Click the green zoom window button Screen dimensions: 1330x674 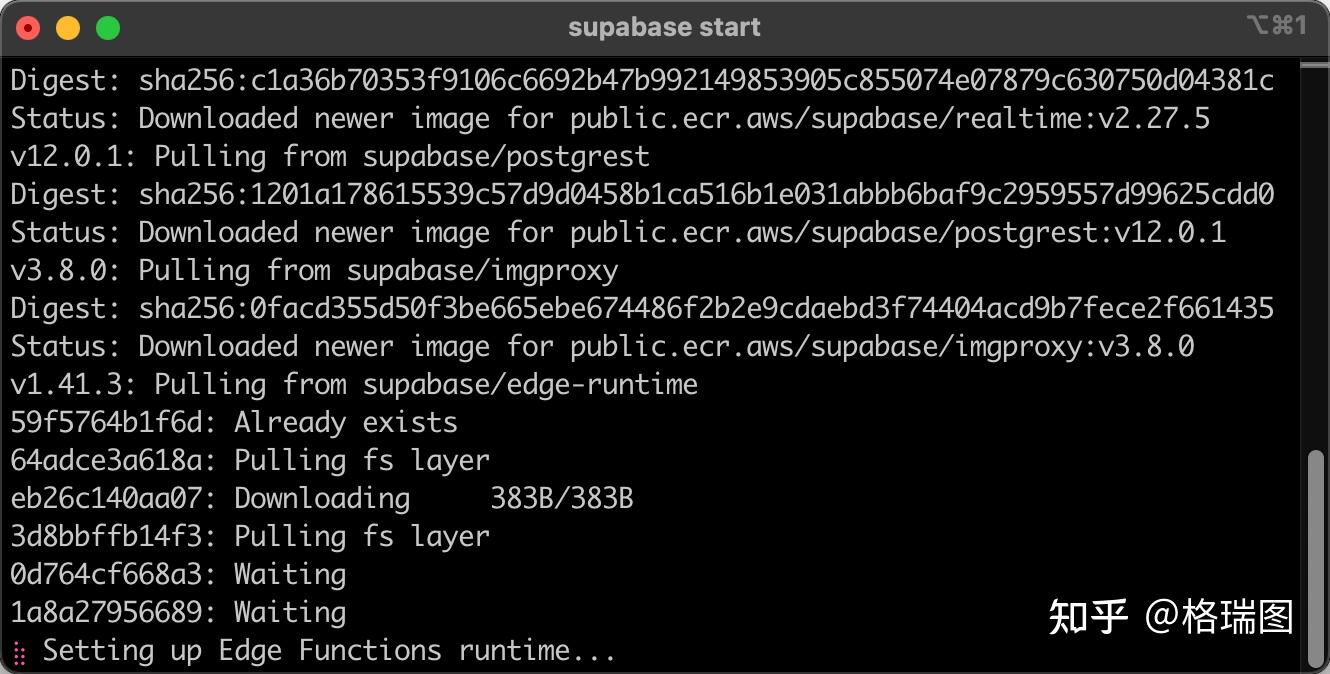(108, 28)
